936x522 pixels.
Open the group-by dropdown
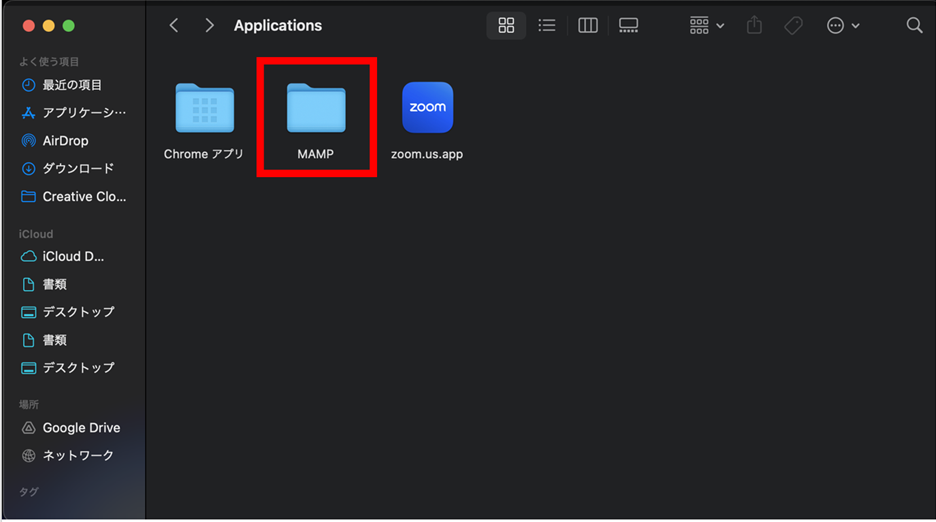click(707, 26)
